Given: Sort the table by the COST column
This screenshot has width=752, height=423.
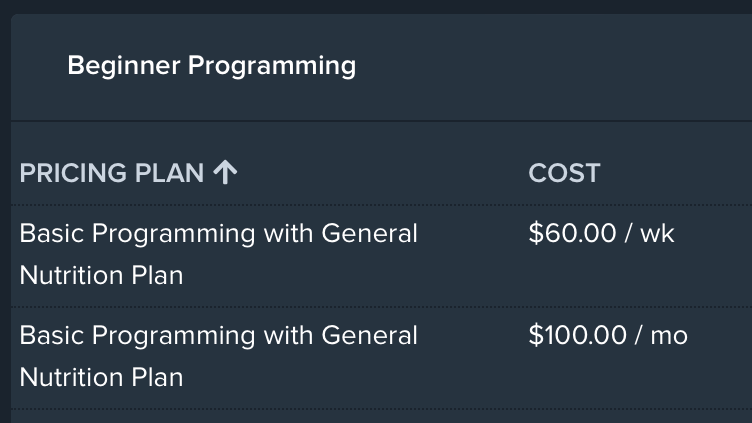Looking at the screenshot, I should pos(564,173).
